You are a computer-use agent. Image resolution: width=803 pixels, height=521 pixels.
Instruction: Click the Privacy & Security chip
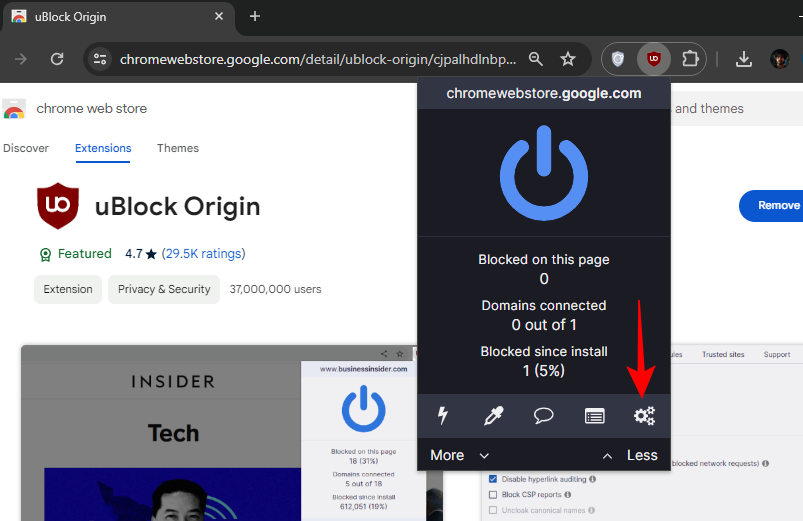click(x=164, y=289)
